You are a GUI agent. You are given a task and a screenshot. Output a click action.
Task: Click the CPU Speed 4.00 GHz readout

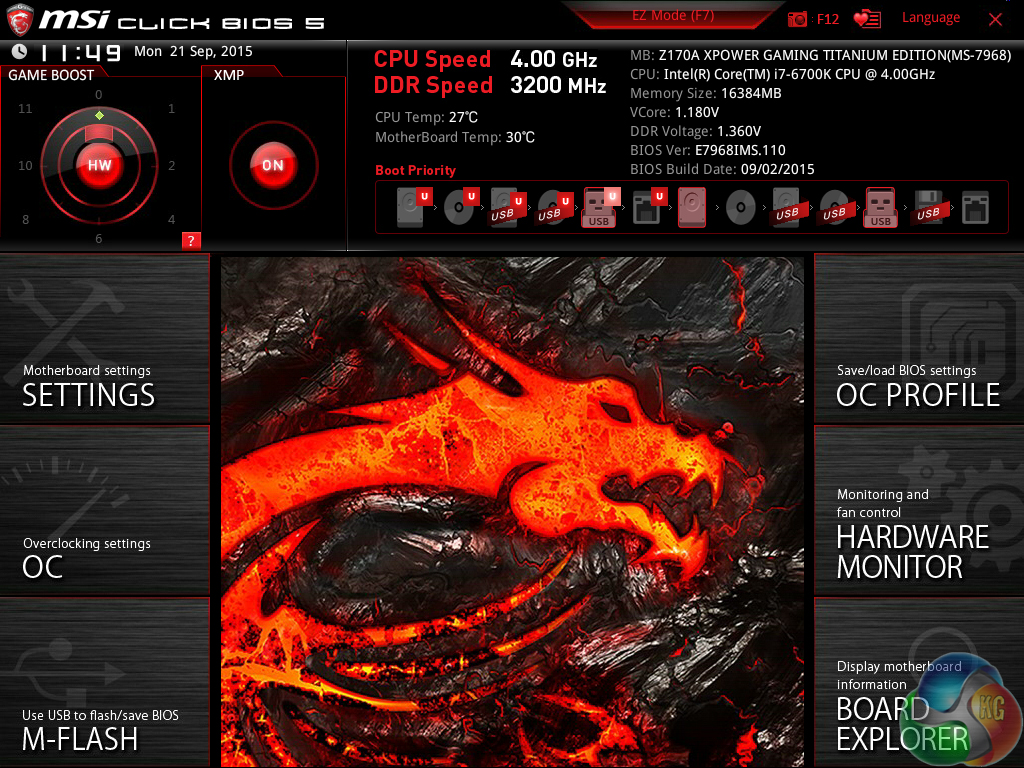[485, 59]
